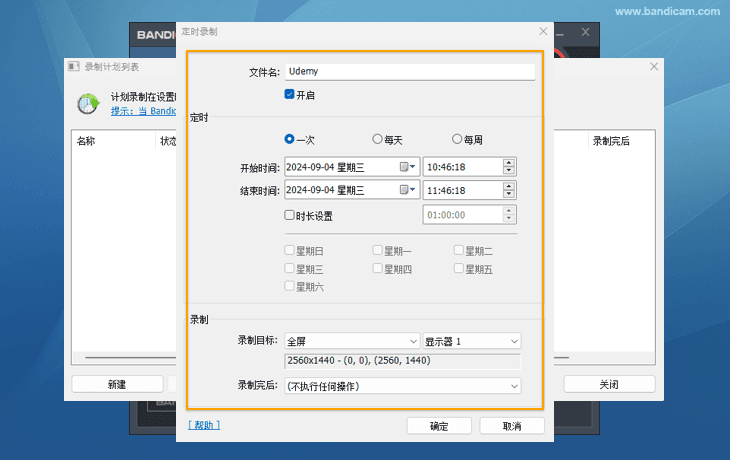This screenshot has height=460, width=730.
Task: Select the 一次 radio button
Action: (289, 139)
